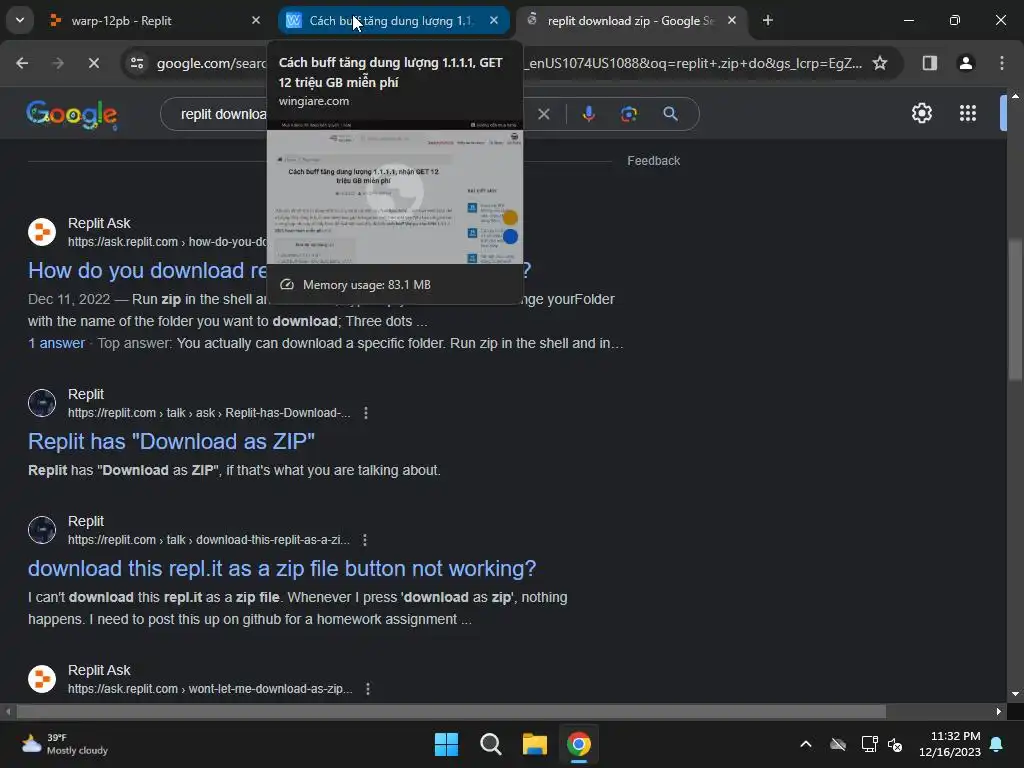
Task: Close the Cách buff tăng dung lượng tab
Action: pos(494,21)
